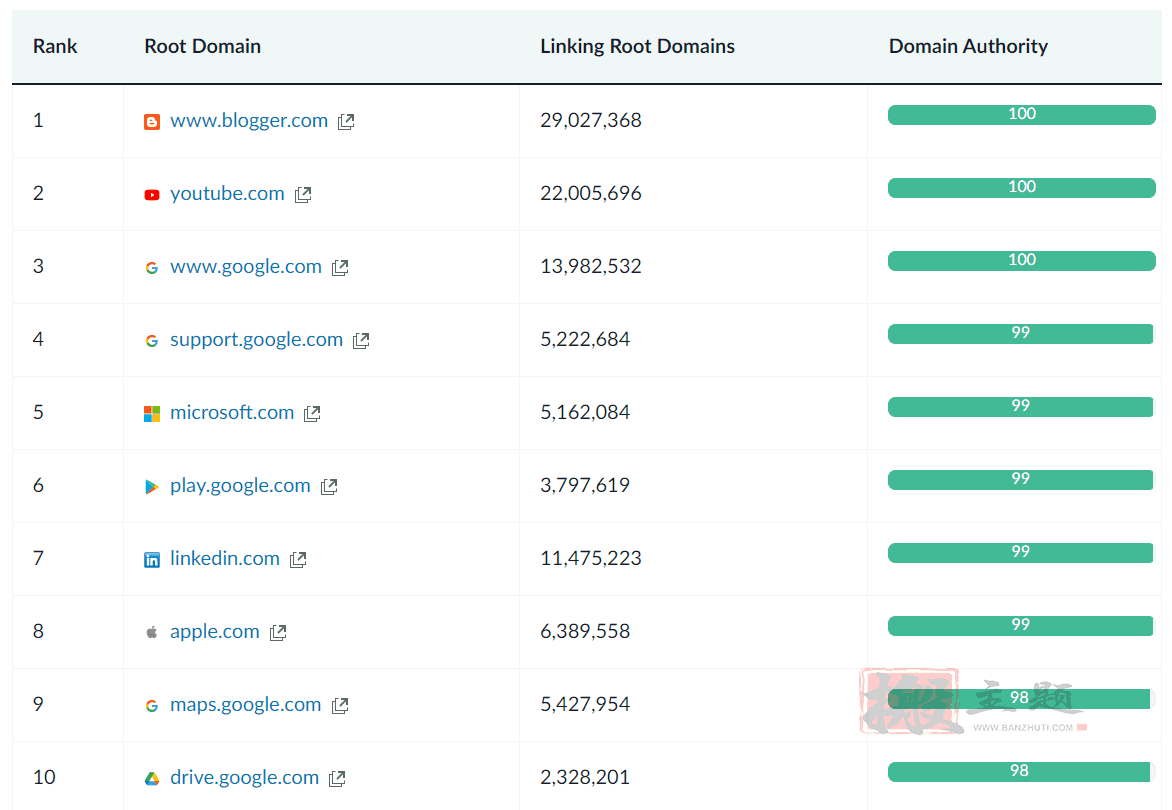
Task: Open the youtube.com link
Action: (227, 194)
